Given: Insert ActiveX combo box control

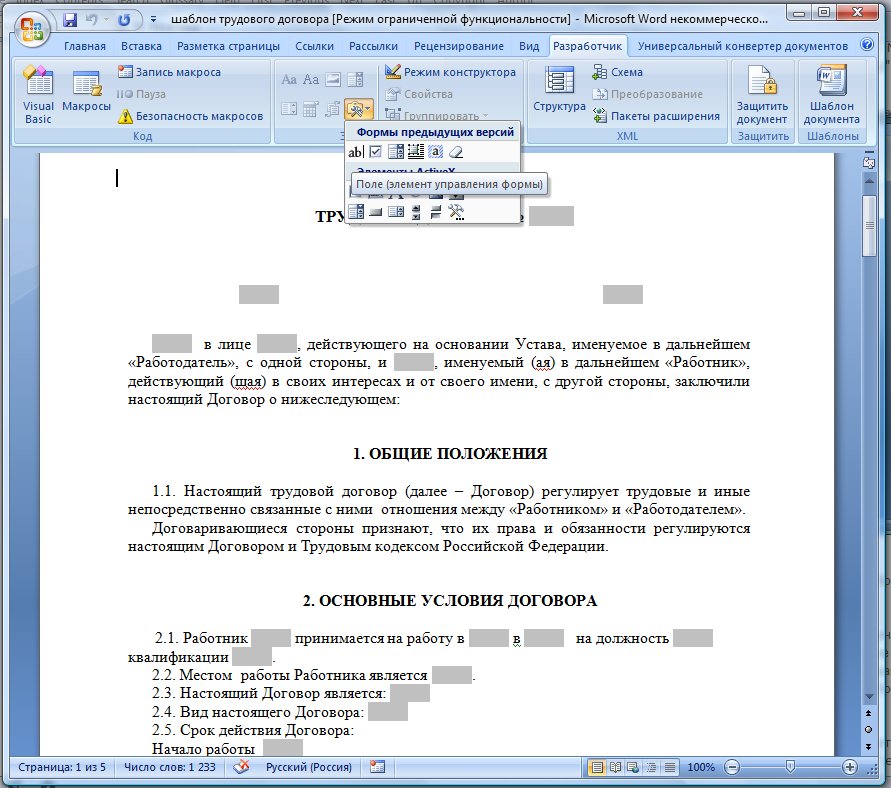Looking at the screenshot, I should (356, 212).
